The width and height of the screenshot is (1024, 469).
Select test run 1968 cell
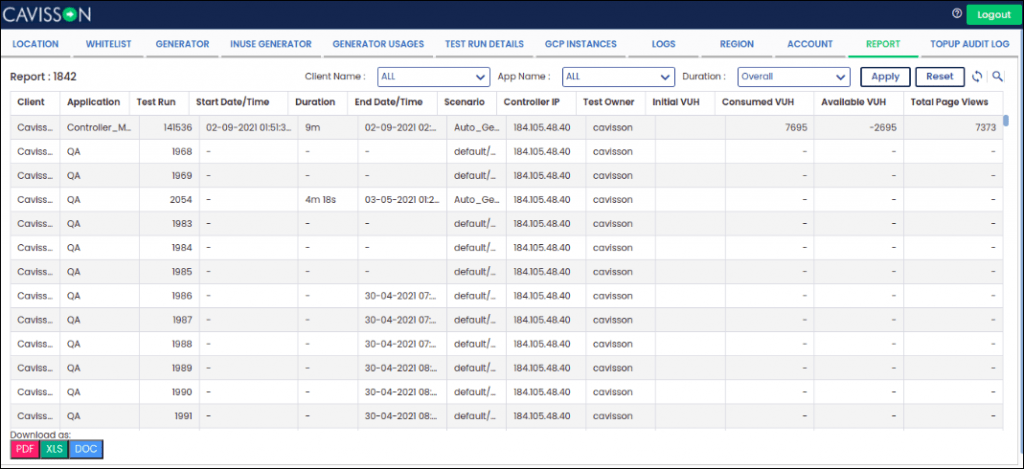170,152
